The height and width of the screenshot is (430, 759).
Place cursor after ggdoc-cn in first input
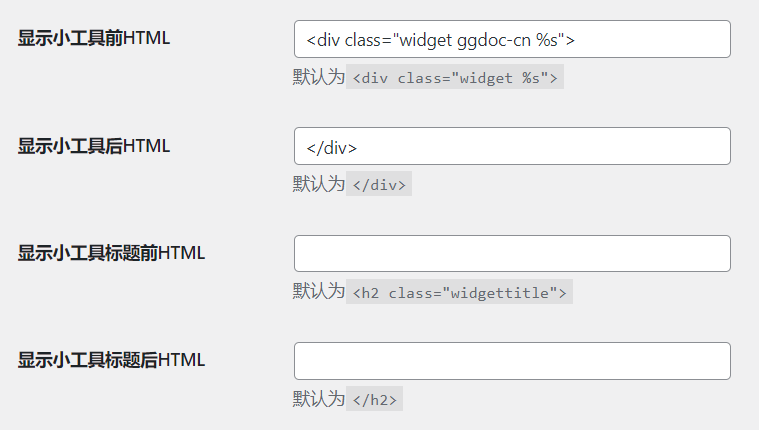[x=532, y=40]
